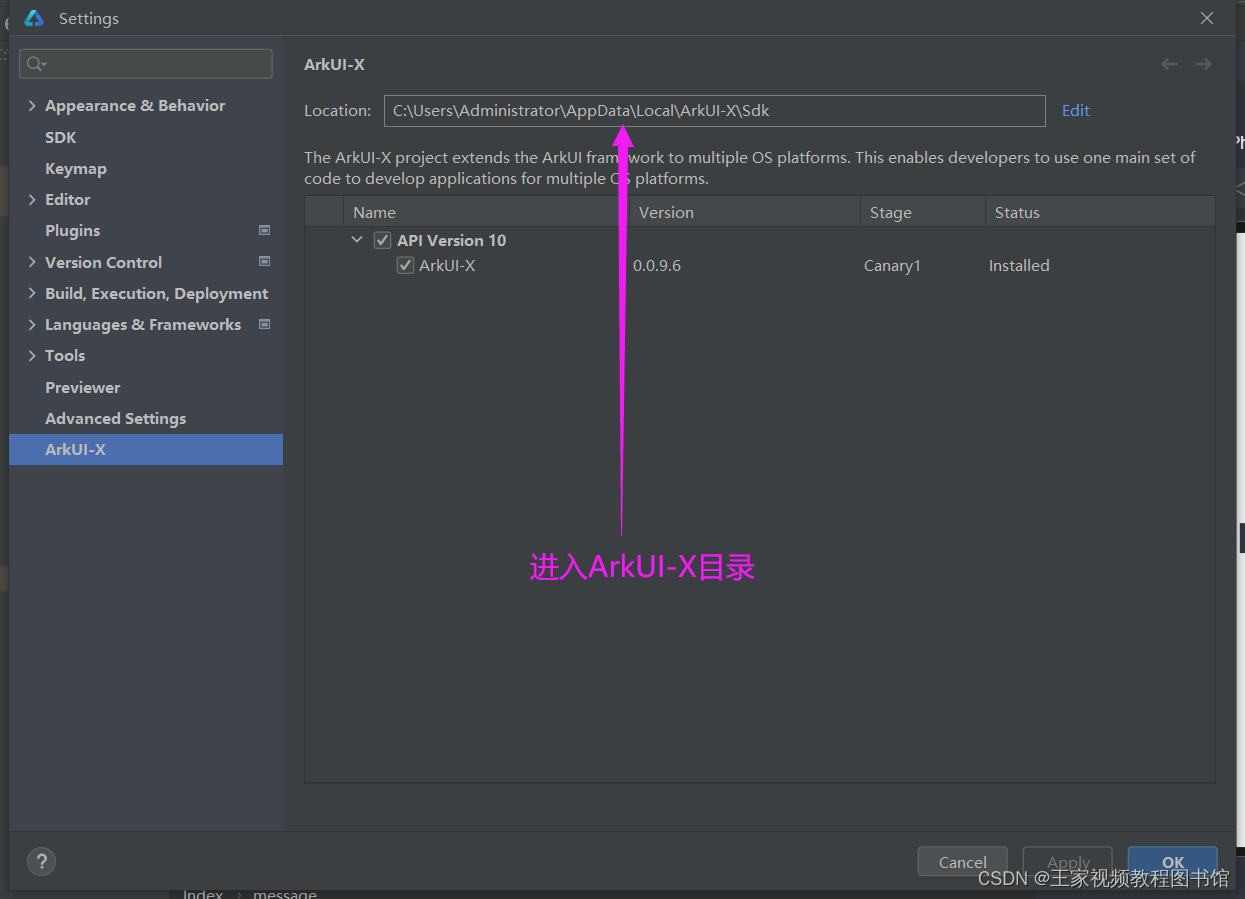Sort table by Stage column header

(x=923, y=212)
